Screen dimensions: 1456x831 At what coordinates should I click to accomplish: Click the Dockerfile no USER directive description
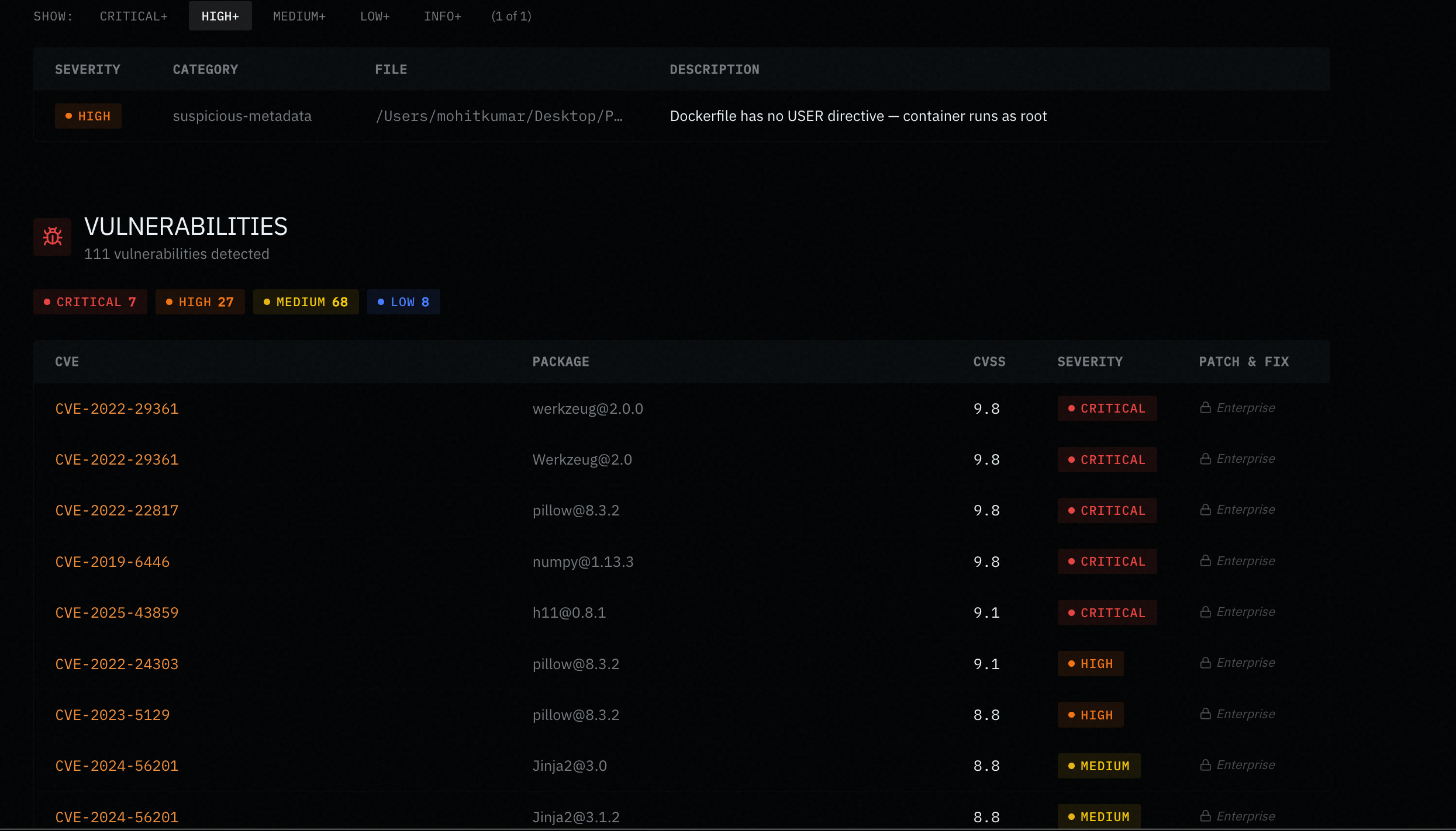tap(858, 116)
